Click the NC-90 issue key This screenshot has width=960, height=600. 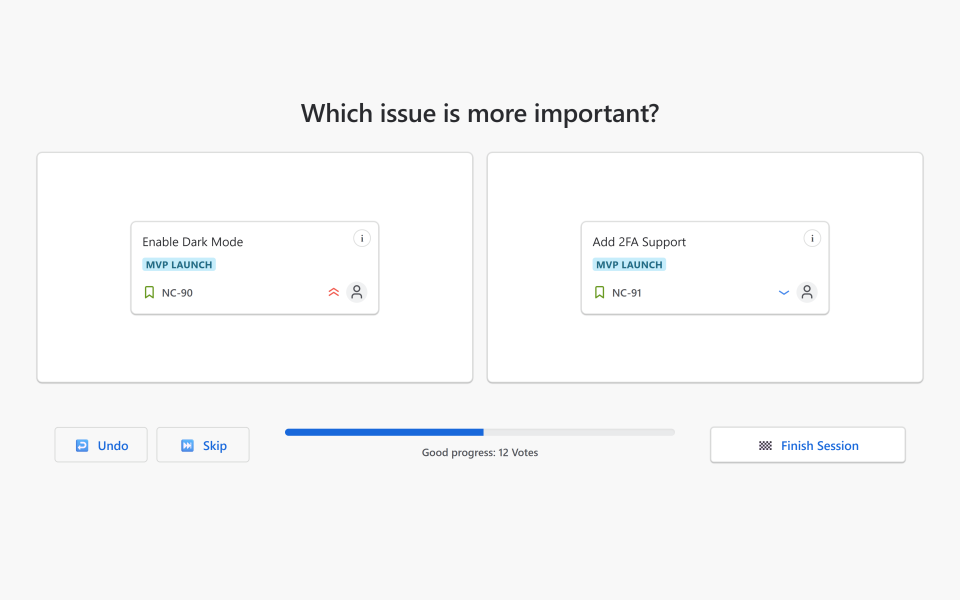pos(177,293)
